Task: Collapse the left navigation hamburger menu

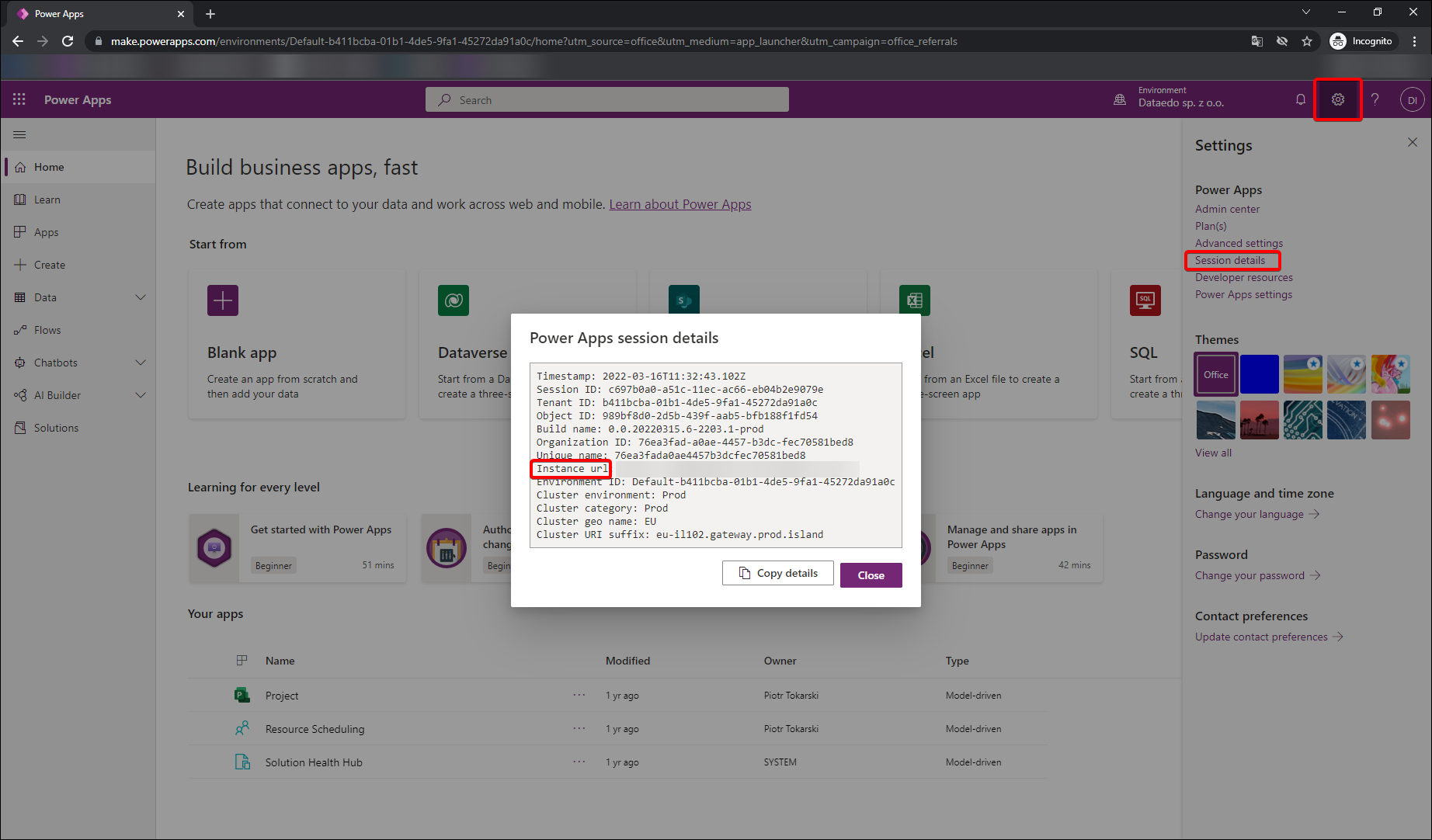Action: [19, 135]
